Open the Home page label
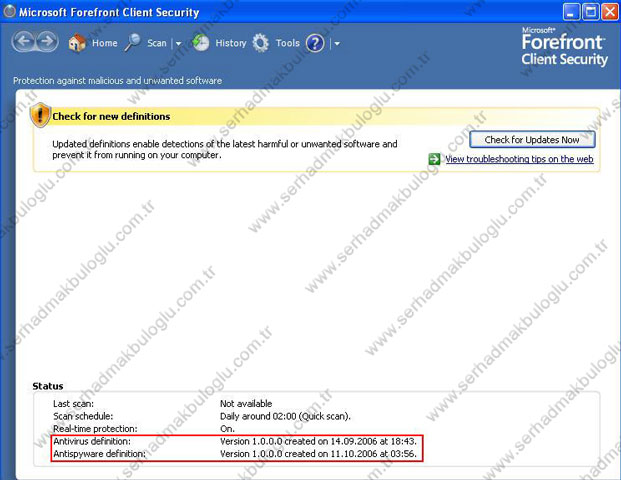The height and width of the screenshot is (480, 621). click(x=105, y=43)
